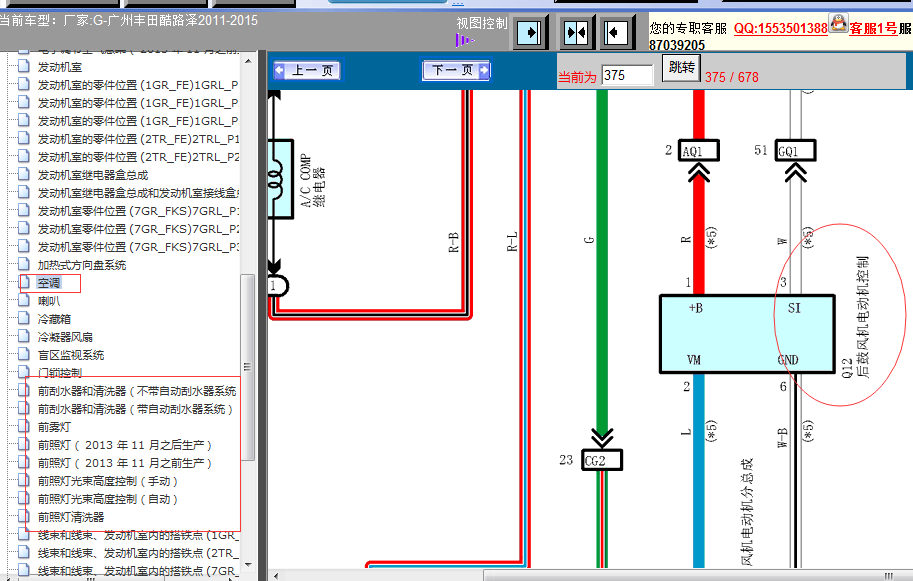Open 前刮水器和清洗器（不带自动刮水器系统）
The height and width of the screenshot is (581, 913).
(x=137, y=391)
